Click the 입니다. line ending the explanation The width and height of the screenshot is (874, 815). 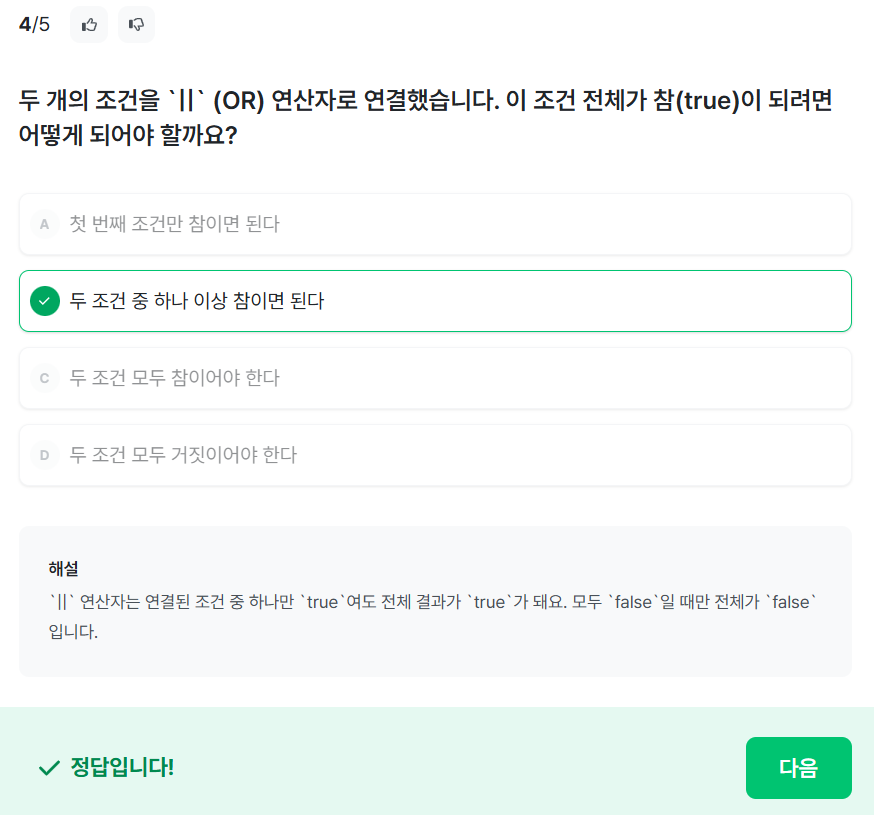(x=73, y=632)
